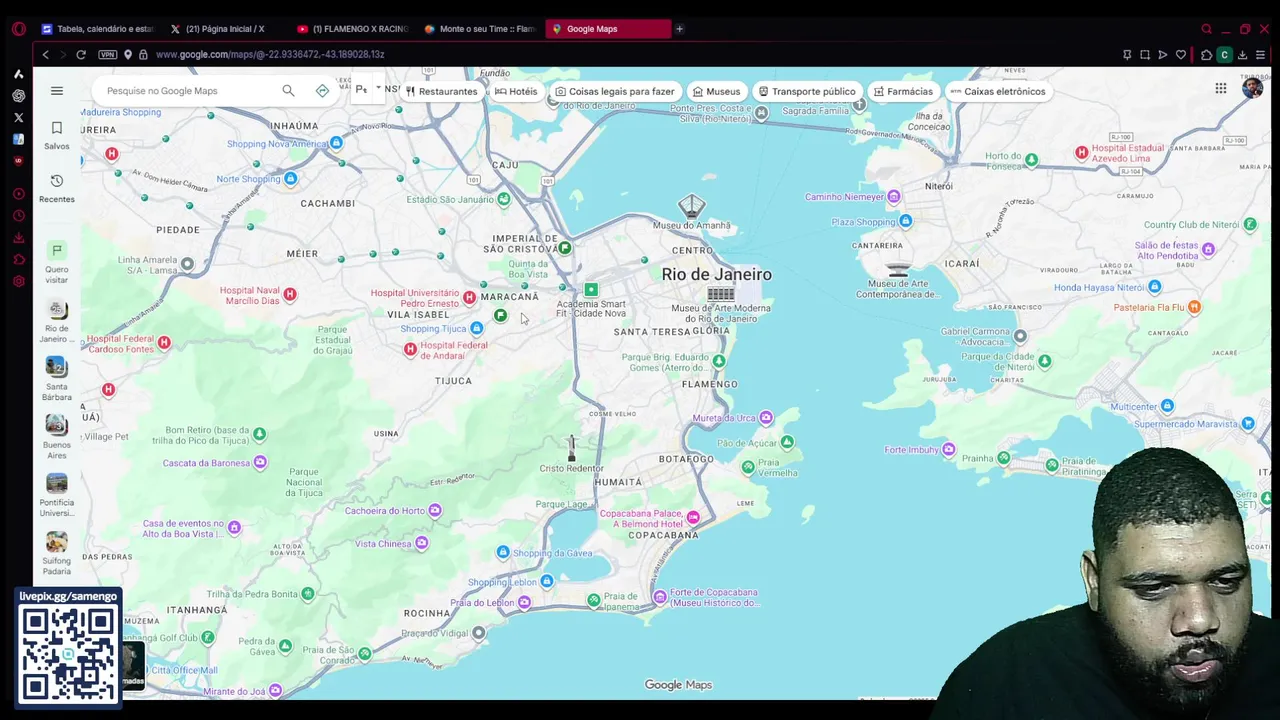Filter map by Museus
1280x720 pixels.
tap(716, 91)
